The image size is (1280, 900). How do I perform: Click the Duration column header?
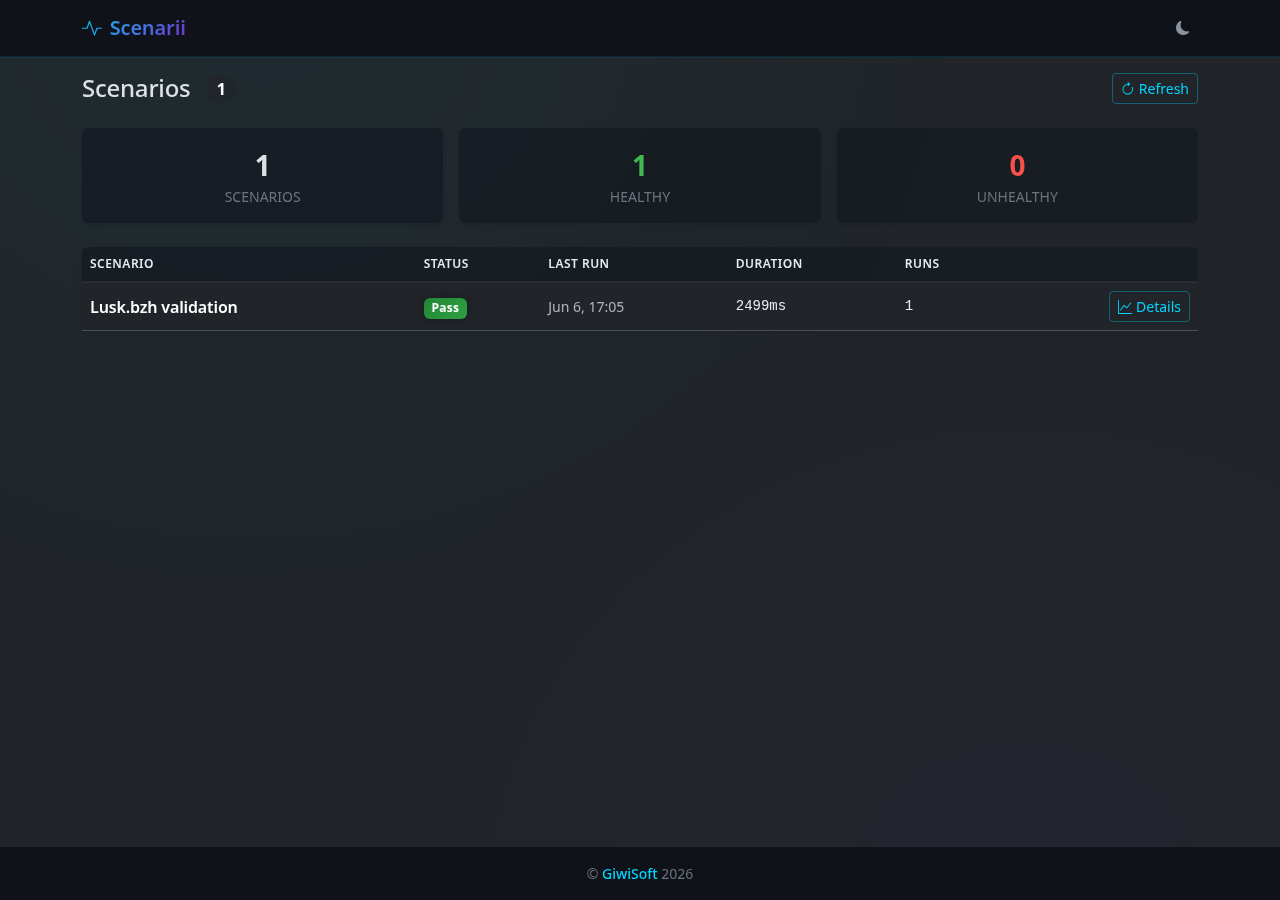point(769,264)
